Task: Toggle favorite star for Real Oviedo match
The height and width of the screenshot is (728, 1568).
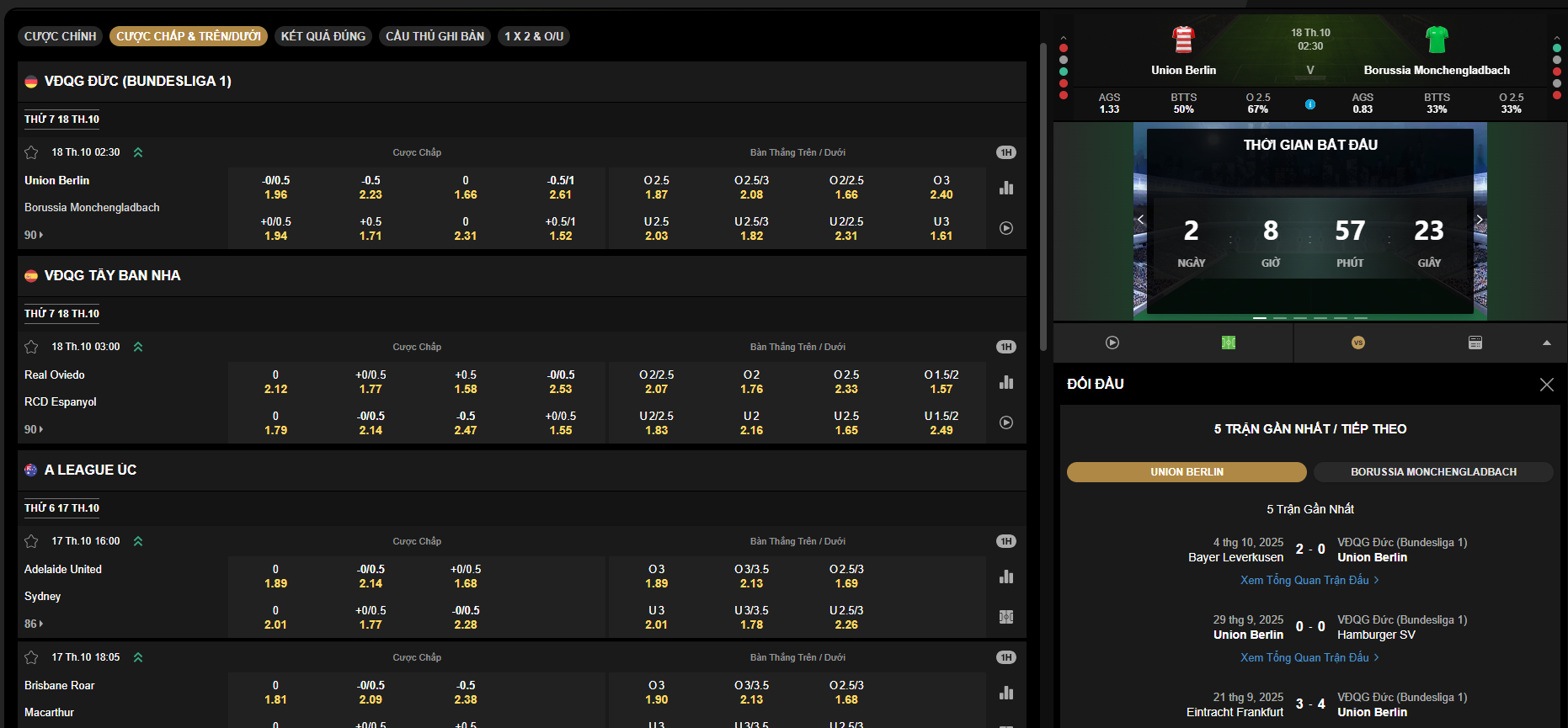Action: click(31, 347)
